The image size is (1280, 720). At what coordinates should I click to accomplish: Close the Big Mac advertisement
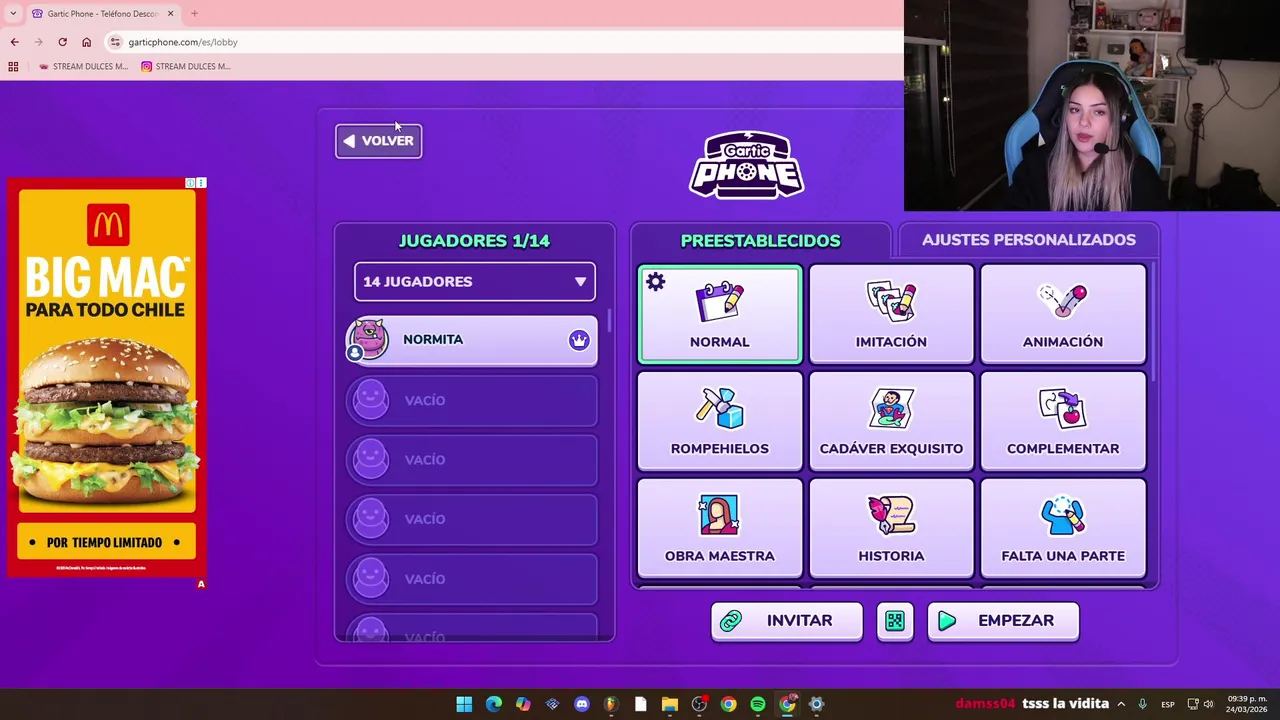[x=201, y=183]
